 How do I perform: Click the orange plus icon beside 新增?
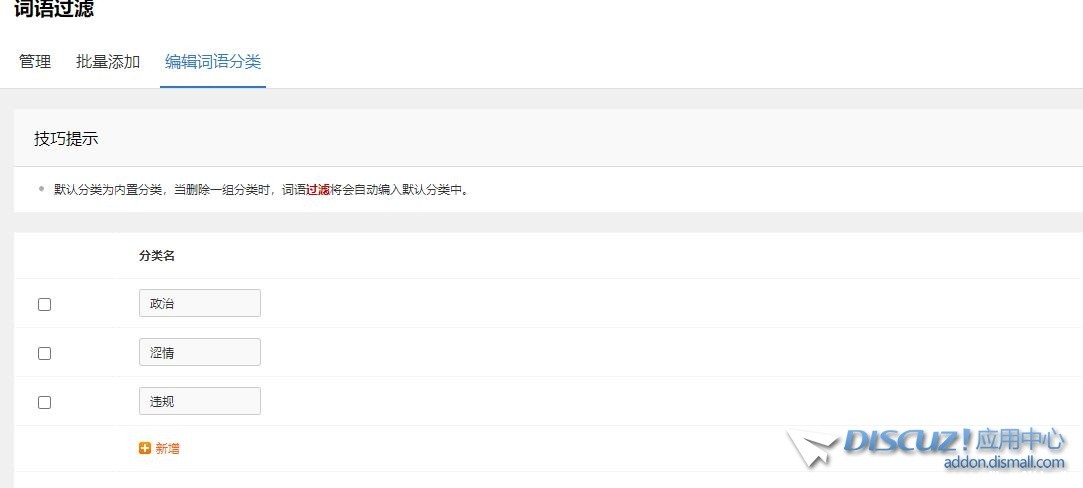(x=144, y=449)
